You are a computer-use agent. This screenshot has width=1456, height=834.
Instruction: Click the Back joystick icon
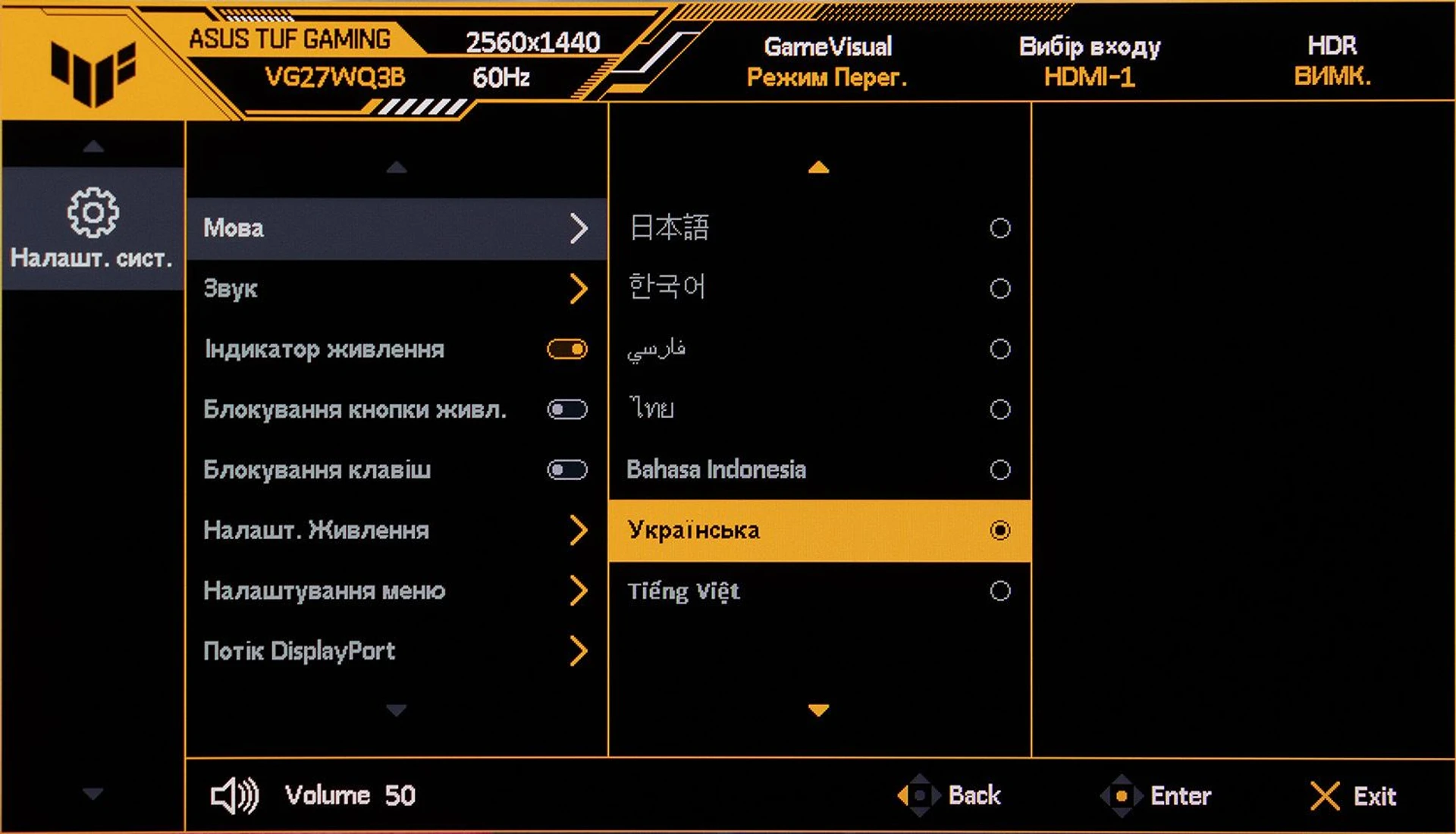point(918,795)
